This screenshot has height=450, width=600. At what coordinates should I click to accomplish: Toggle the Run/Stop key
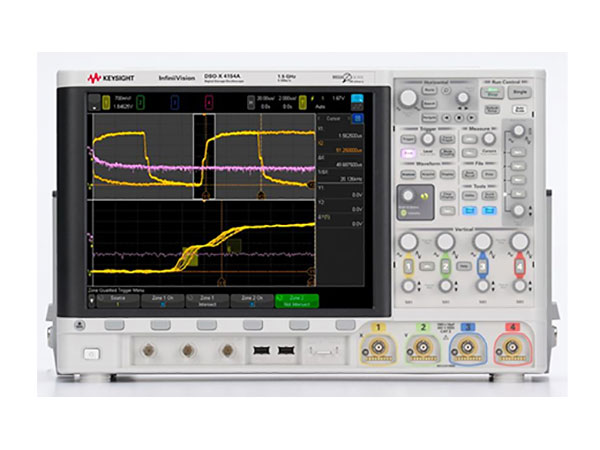(492, 93)
